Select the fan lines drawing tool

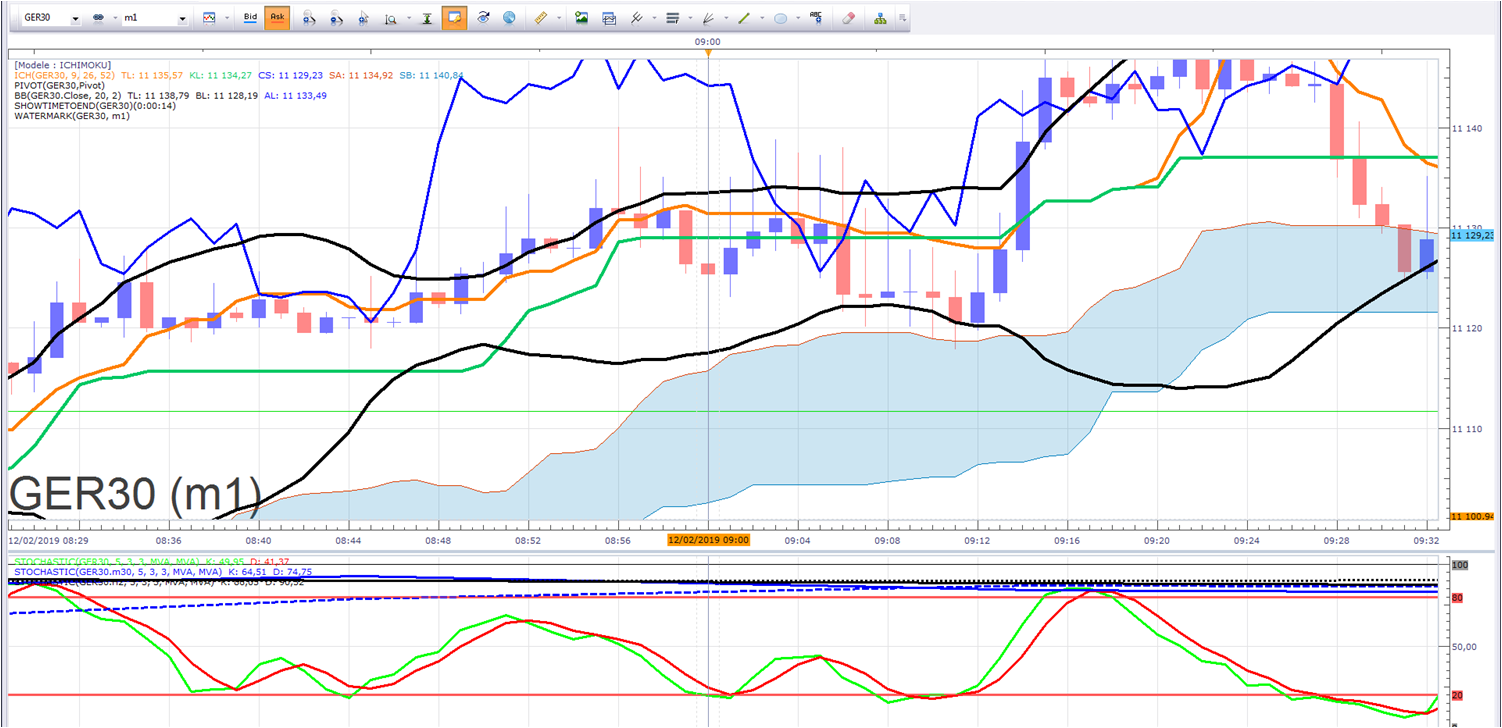coord(709,18)
